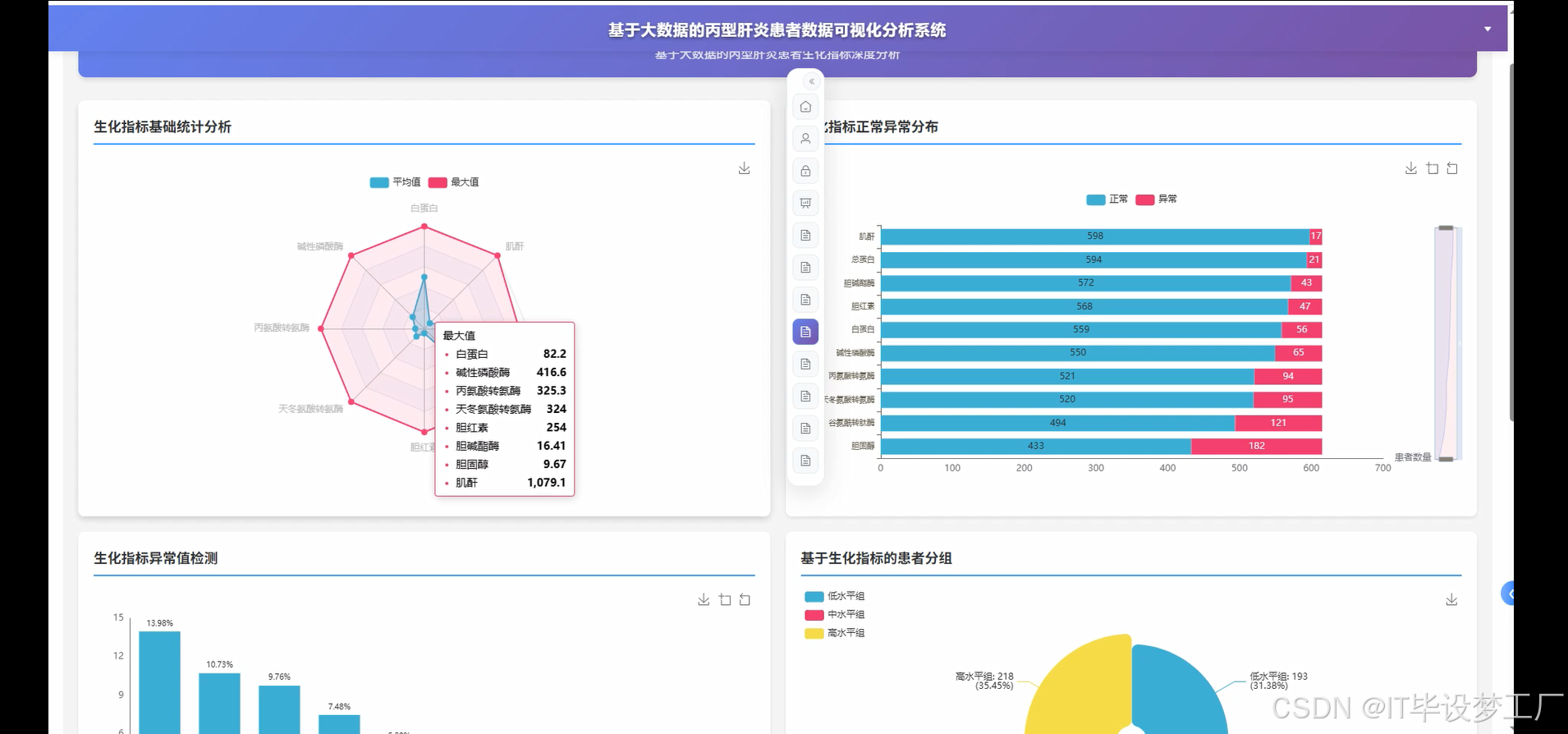Download the 基于生化指标的患者分组 pie chart image

coord(1451,600)
